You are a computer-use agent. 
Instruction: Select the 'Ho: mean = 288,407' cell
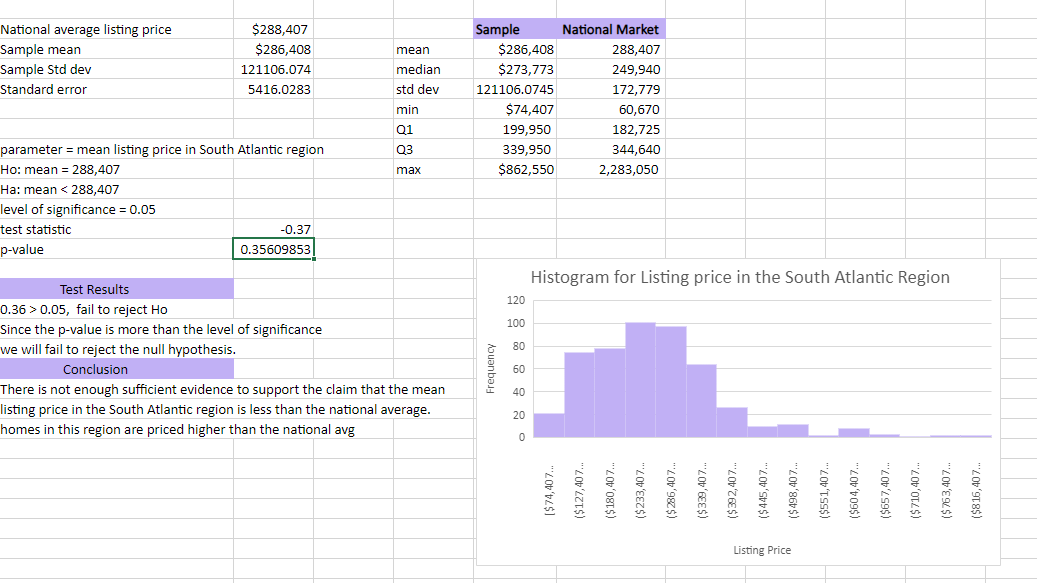tap(116, 169)
